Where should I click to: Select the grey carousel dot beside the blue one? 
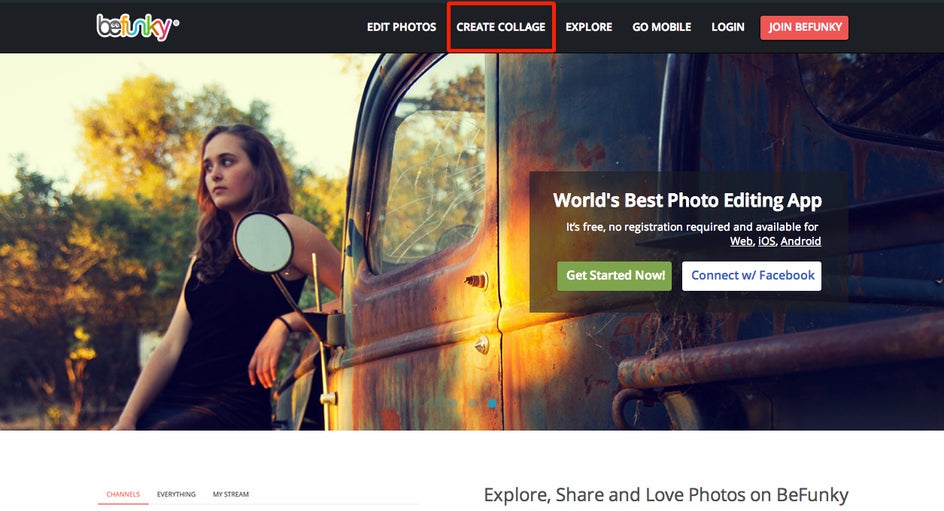(473, 403)
